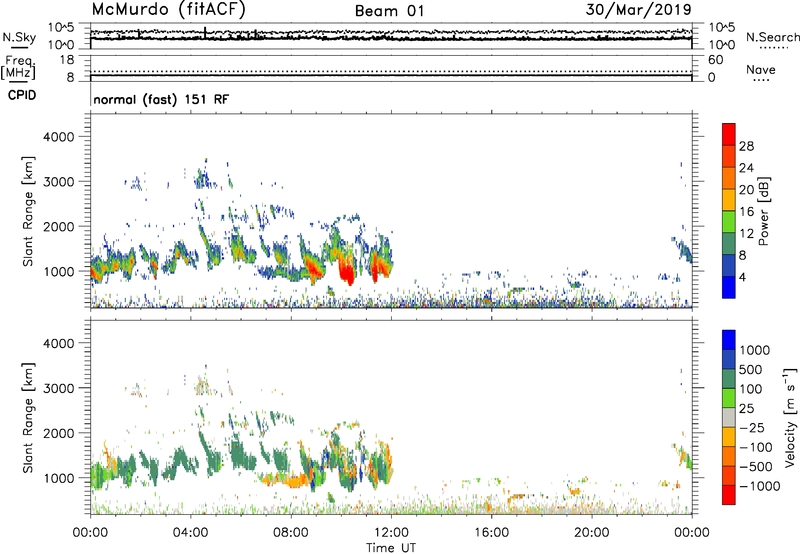
Task: Click the 'normal (fast) 151 RF' text
Action: (x=161, y=99)
